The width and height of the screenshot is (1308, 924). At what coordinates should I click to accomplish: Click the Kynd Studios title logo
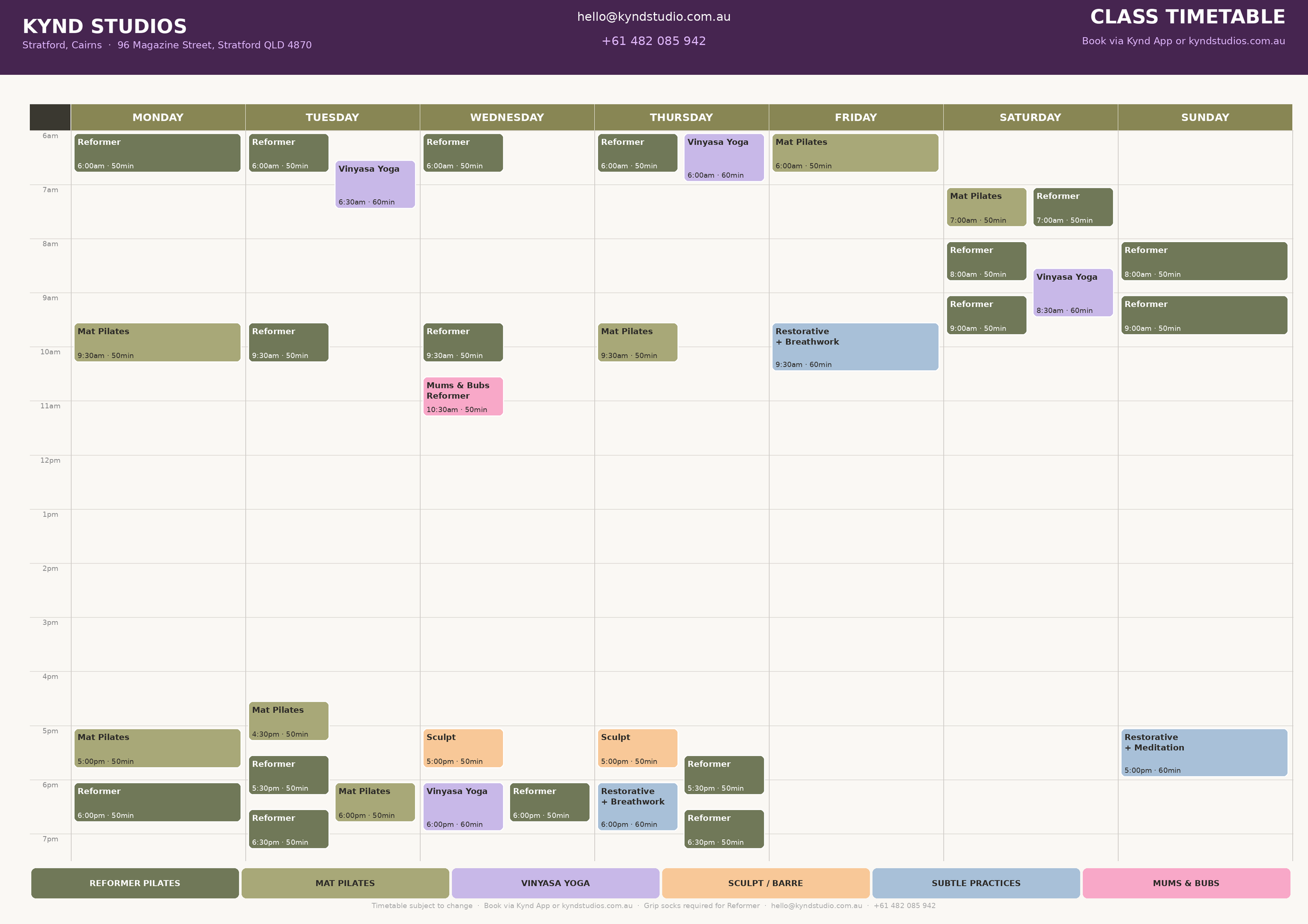(x=105, y=26)
